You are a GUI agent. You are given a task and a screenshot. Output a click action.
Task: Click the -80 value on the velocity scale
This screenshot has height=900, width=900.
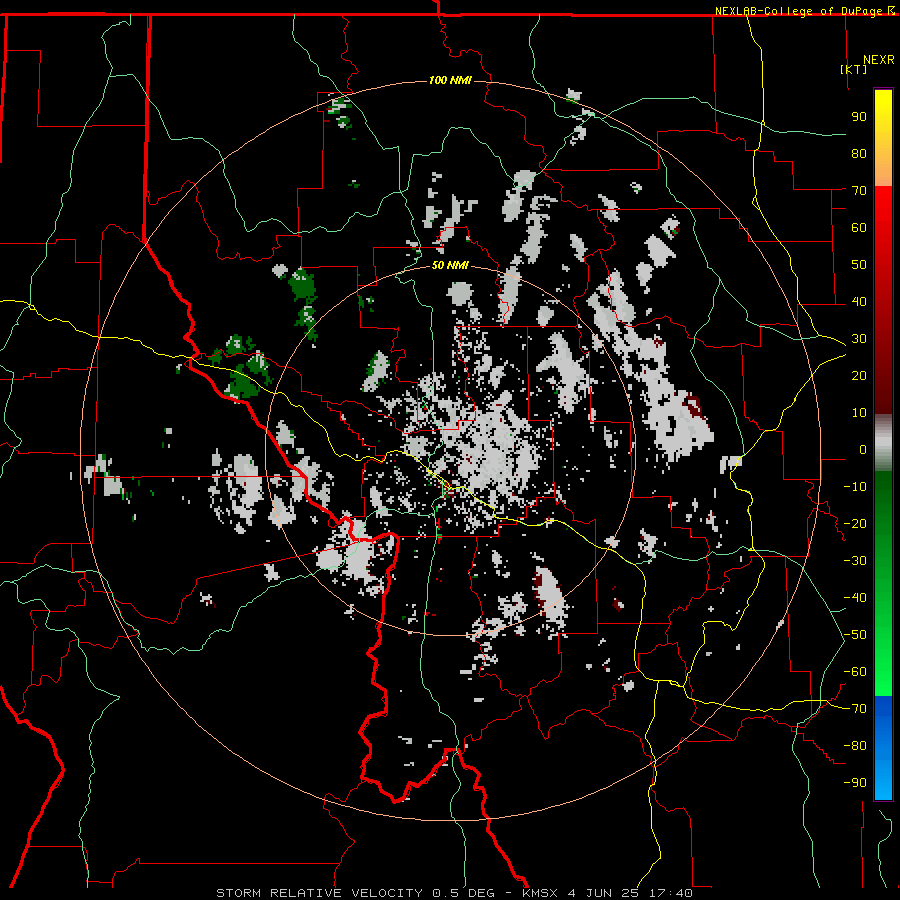(855, 746)
